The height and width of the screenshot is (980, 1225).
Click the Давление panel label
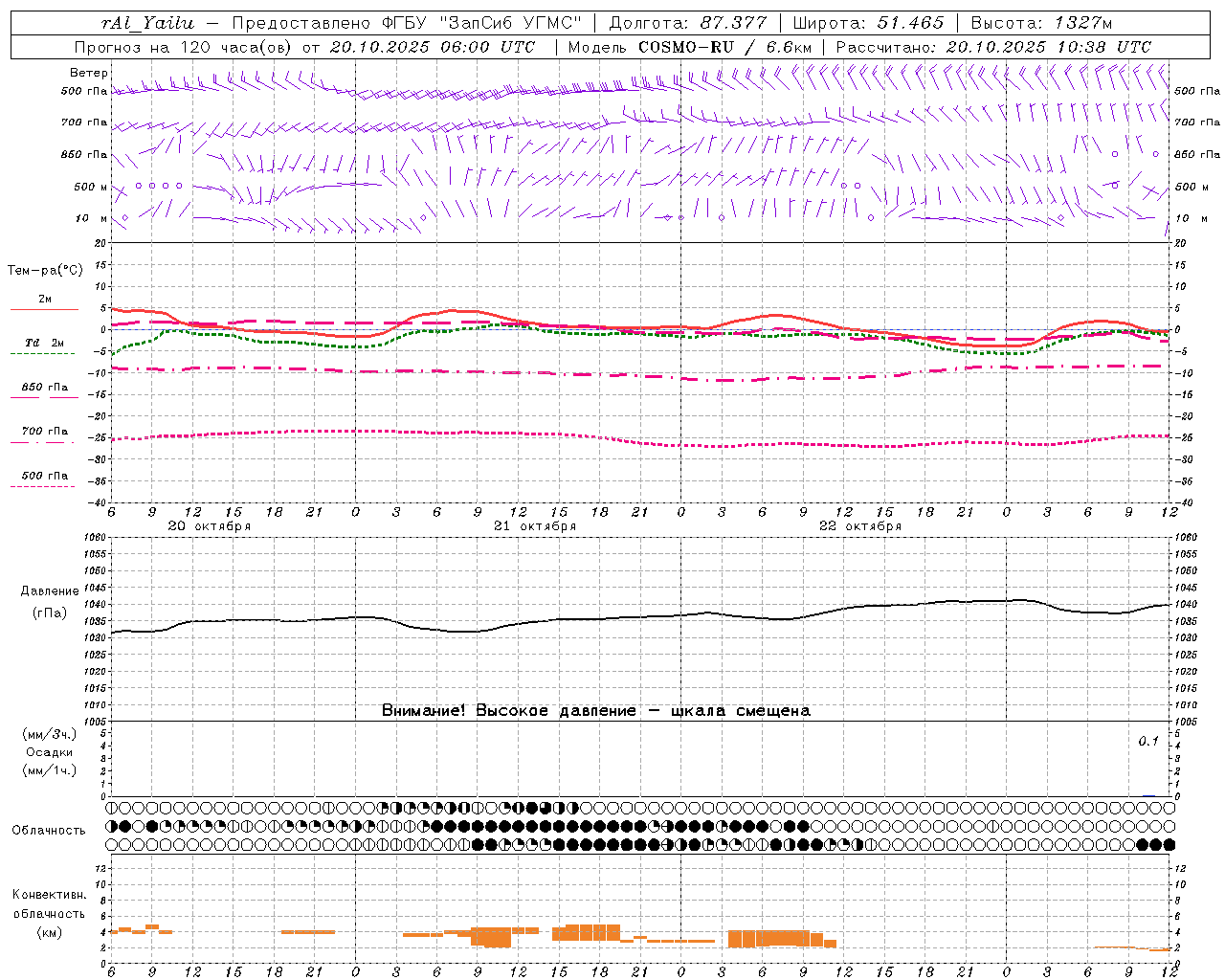point(50,591)
